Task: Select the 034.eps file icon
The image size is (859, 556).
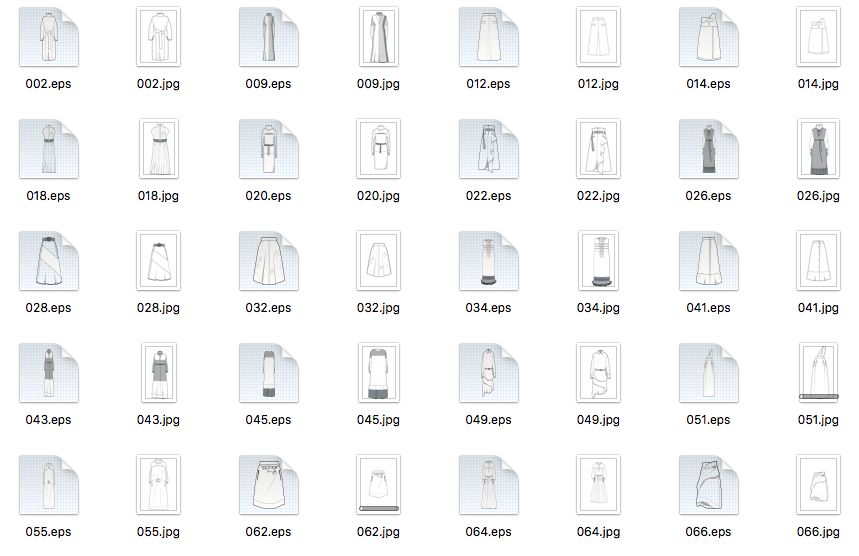Action: [489, 261]
